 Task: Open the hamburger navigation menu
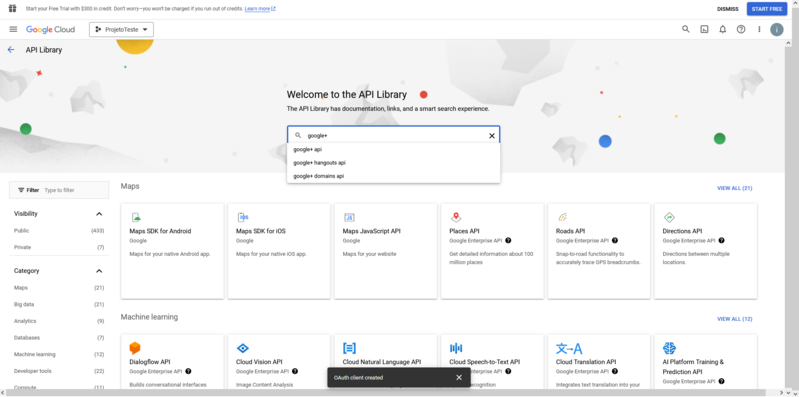click(13, 30)
